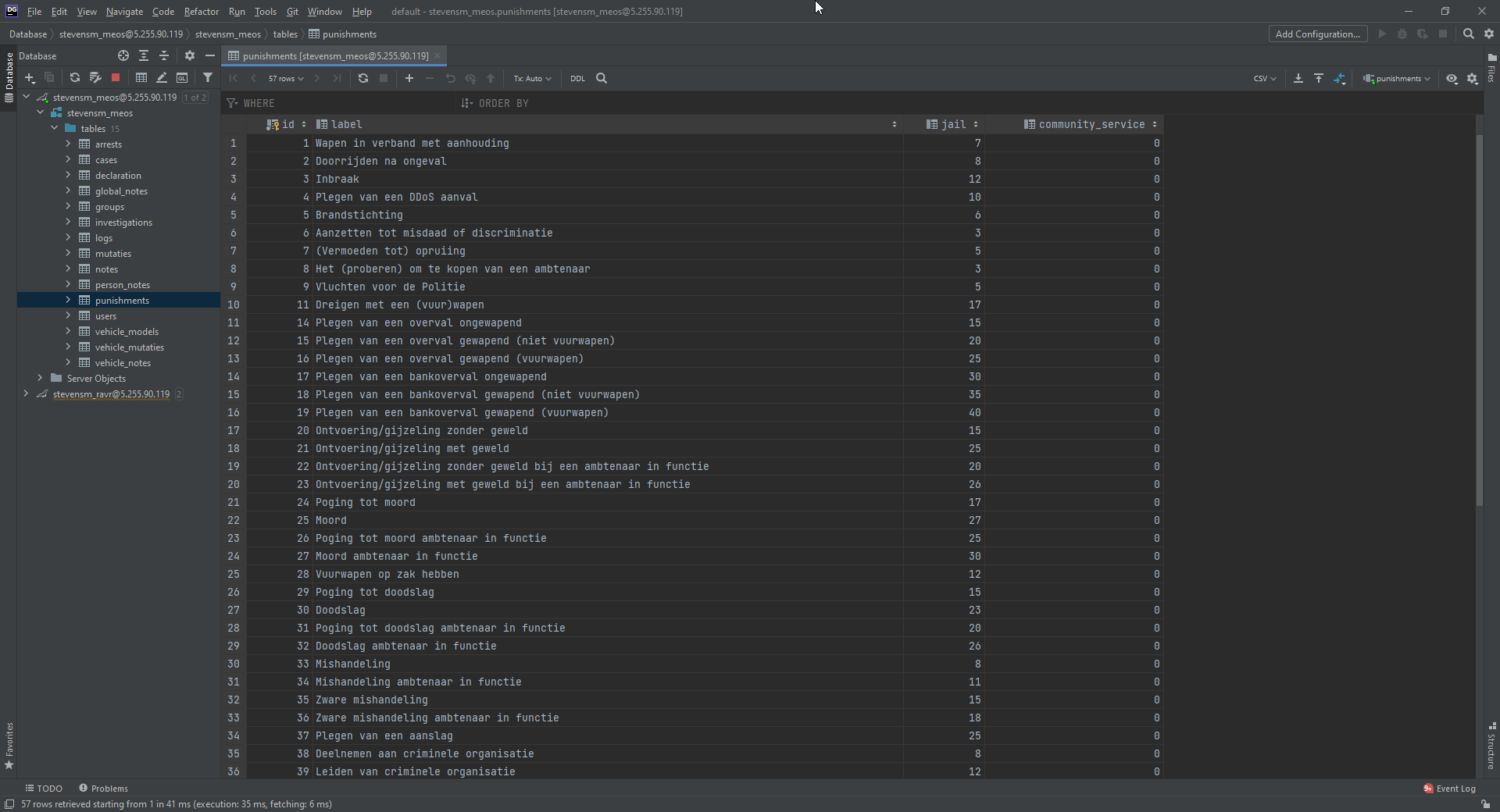Open the 57 rows page size dropdown
This screenshot has width=1500, height=812.
pyautogui.click(x=286, y=78)
